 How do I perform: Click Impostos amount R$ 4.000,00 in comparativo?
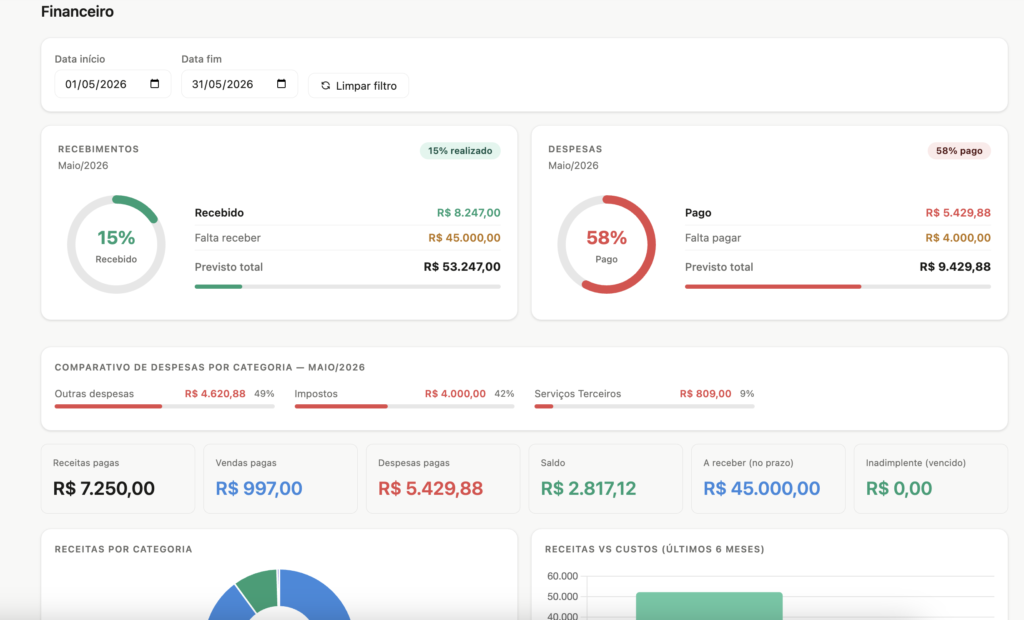455,394
